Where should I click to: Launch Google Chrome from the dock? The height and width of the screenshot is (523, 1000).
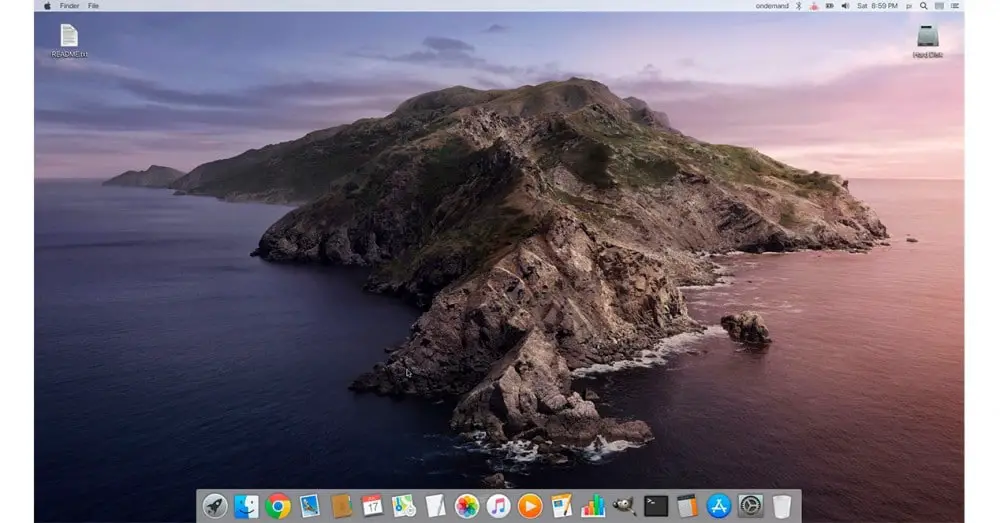[x=278, y=506]
